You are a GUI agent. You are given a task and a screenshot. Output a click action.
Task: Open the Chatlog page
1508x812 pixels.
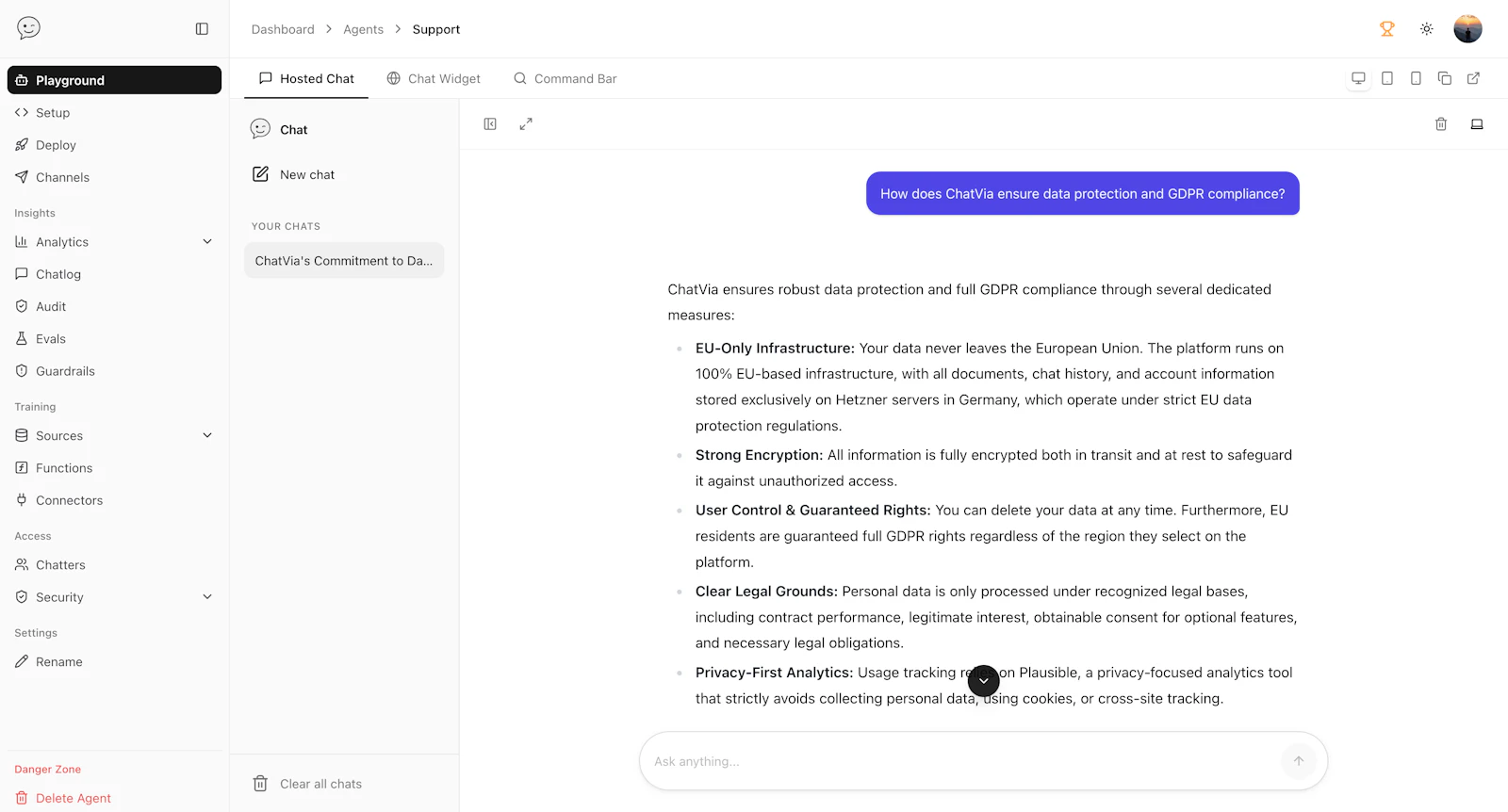[x=114, y=274]
